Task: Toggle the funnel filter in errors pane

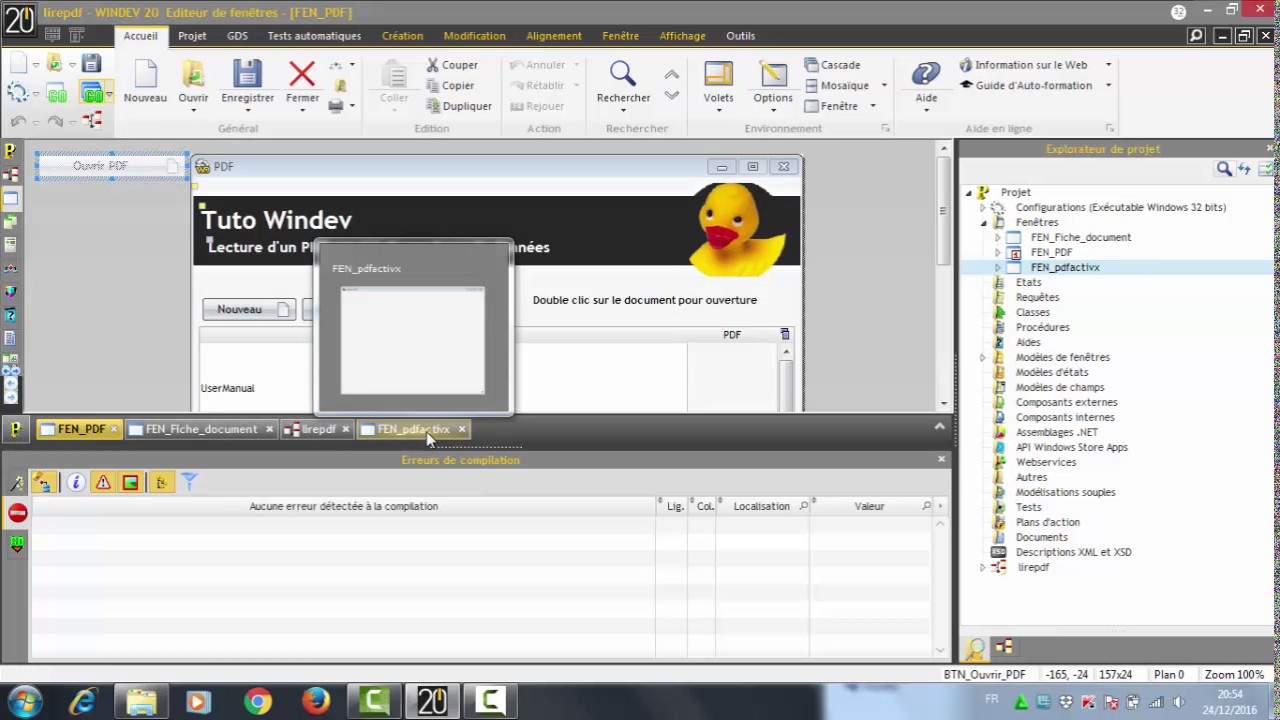Action: (x=189, y=483)
